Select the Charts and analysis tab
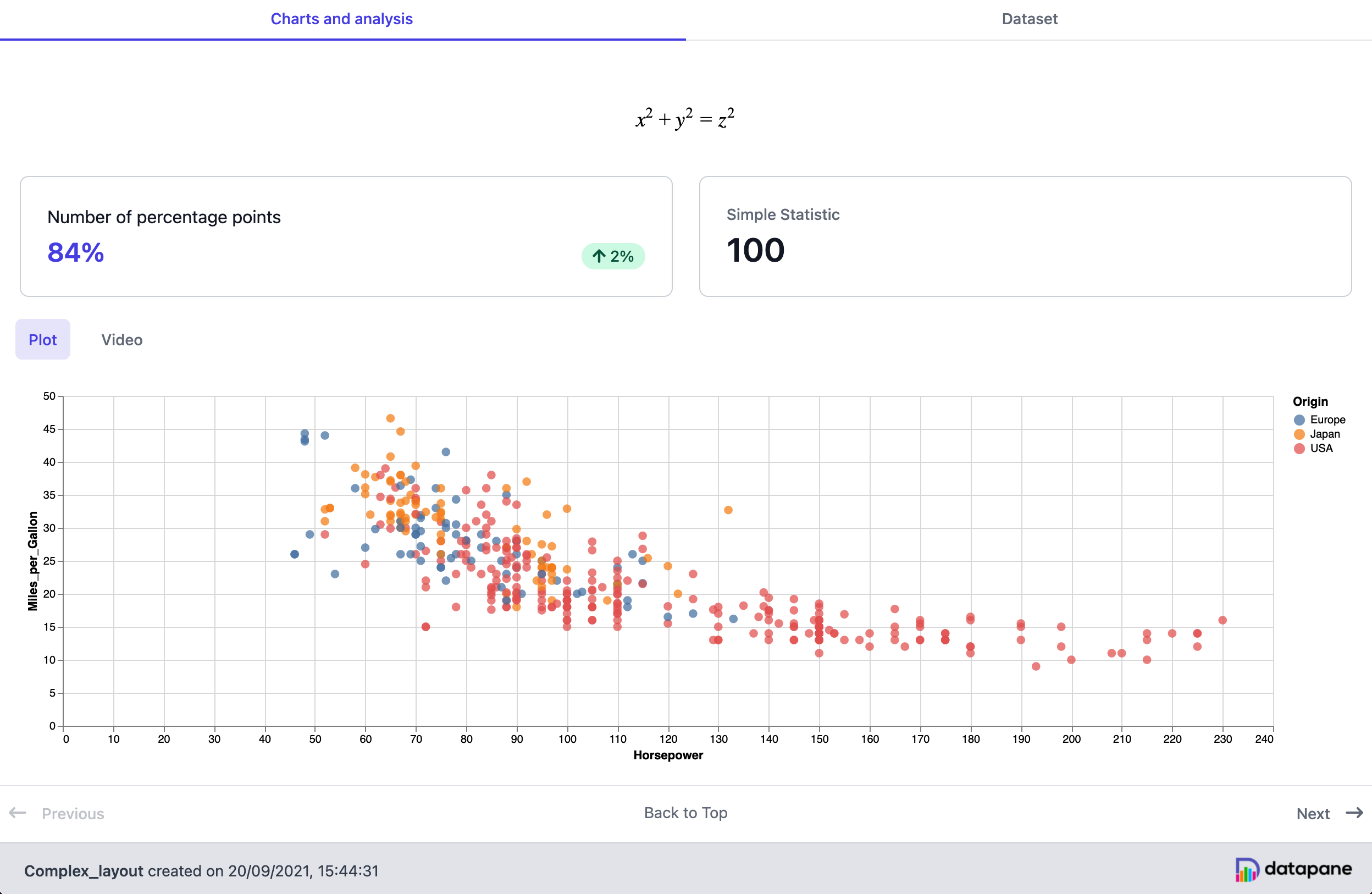This screenshot has height=894, width=1372. tap(342, 19)
